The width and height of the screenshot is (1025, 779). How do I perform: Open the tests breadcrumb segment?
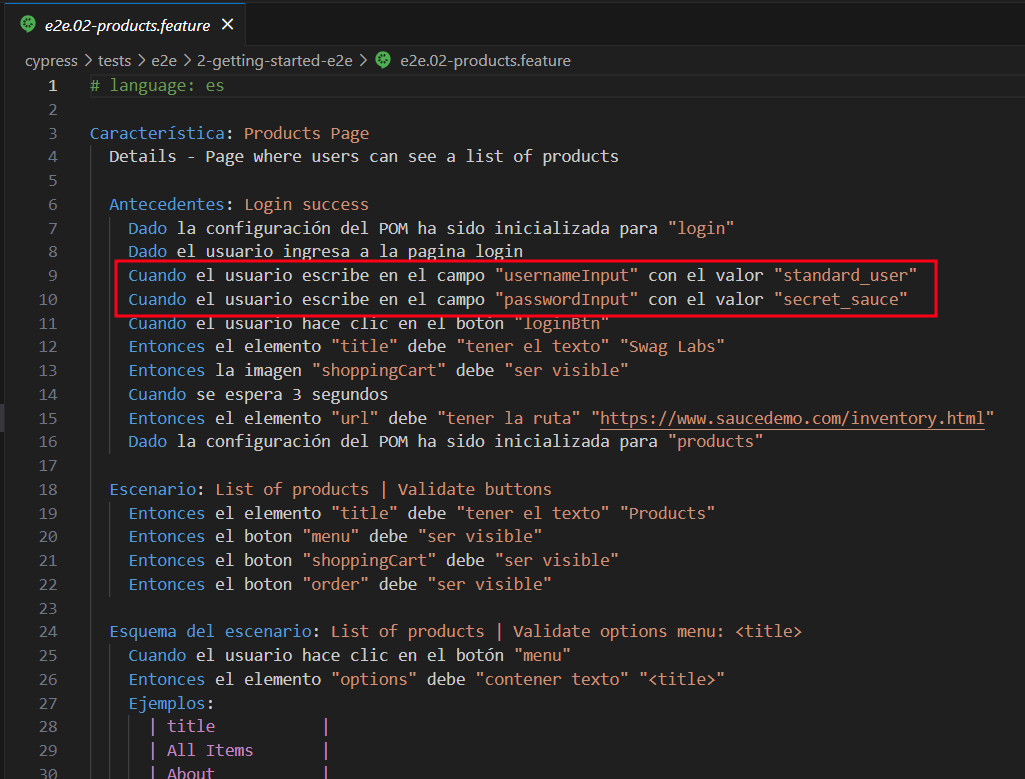[x=114, y=61]
